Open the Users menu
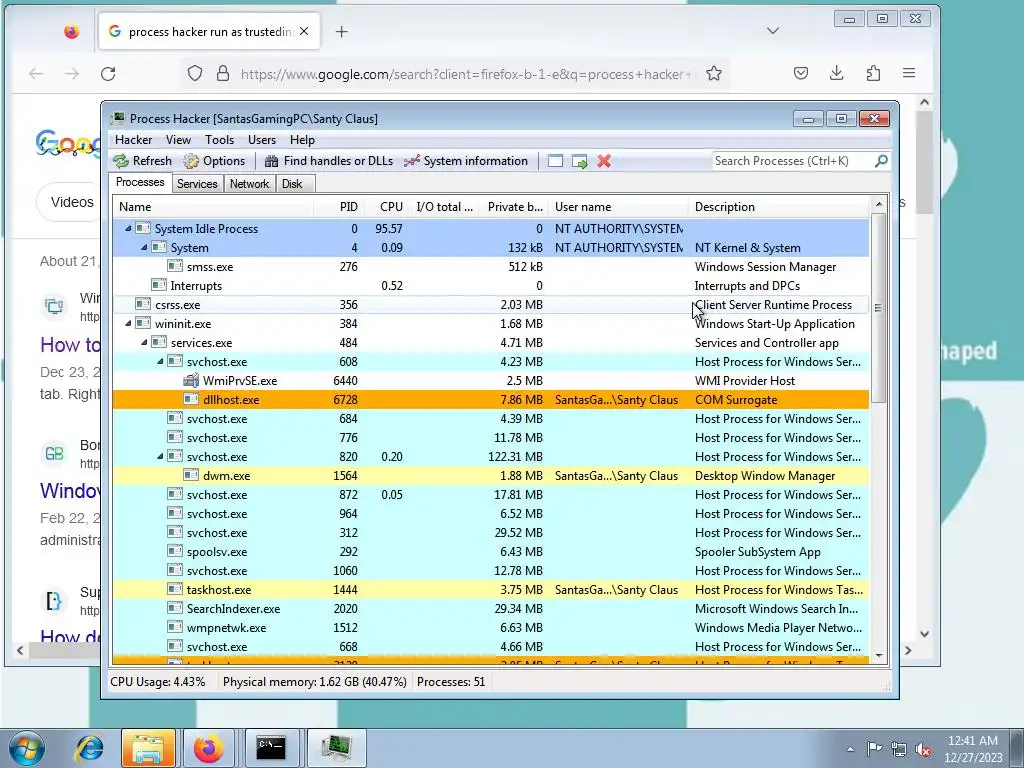1024x768 pixels. (x=262, y=140)
